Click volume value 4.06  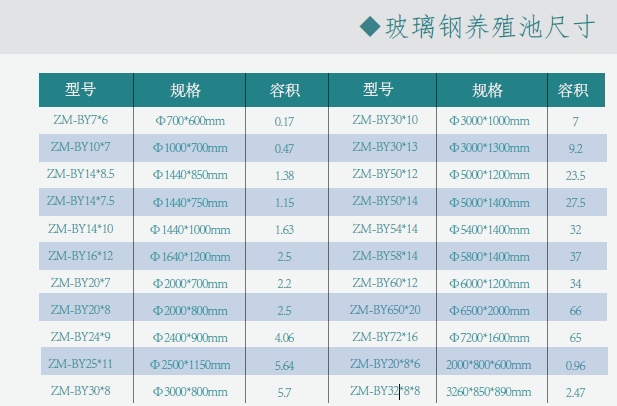[284, 338]
